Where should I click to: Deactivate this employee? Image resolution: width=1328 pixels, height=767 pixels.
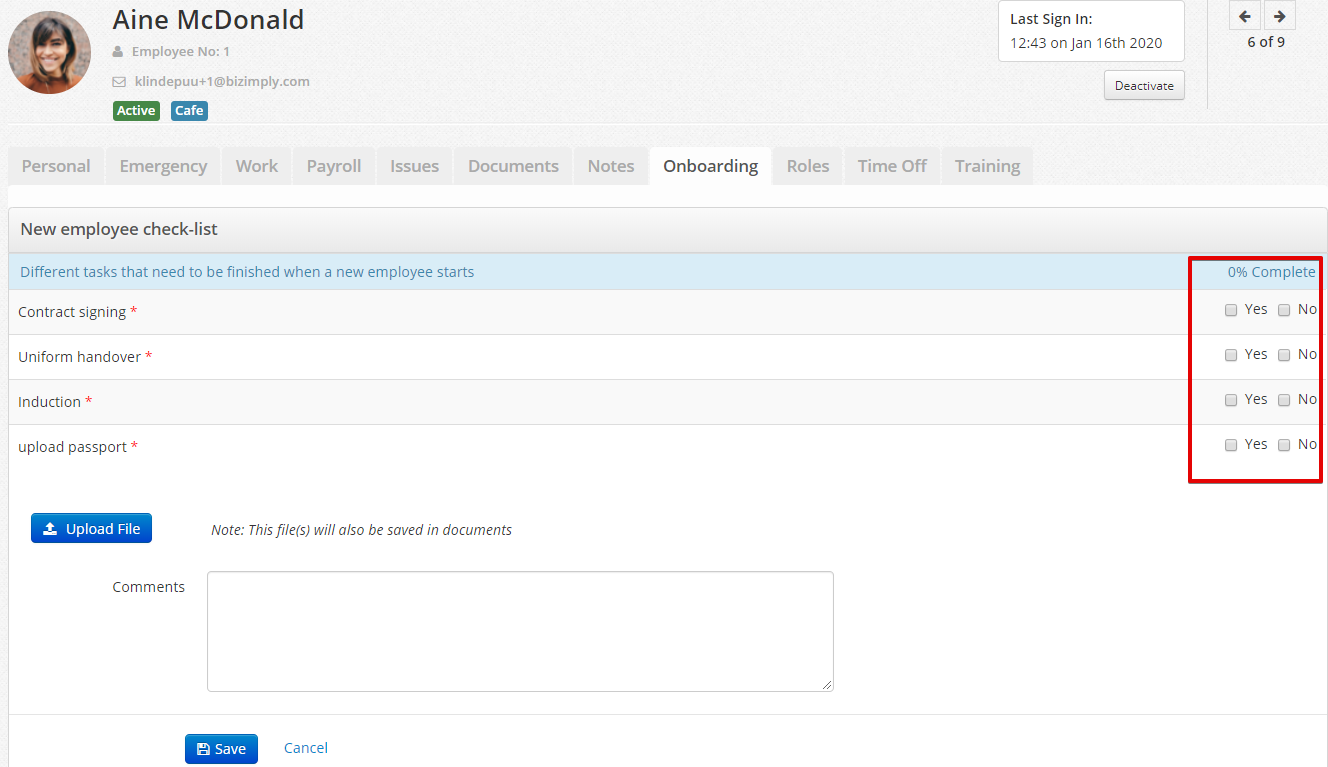pyautogui.click(x=1144, y=85)
